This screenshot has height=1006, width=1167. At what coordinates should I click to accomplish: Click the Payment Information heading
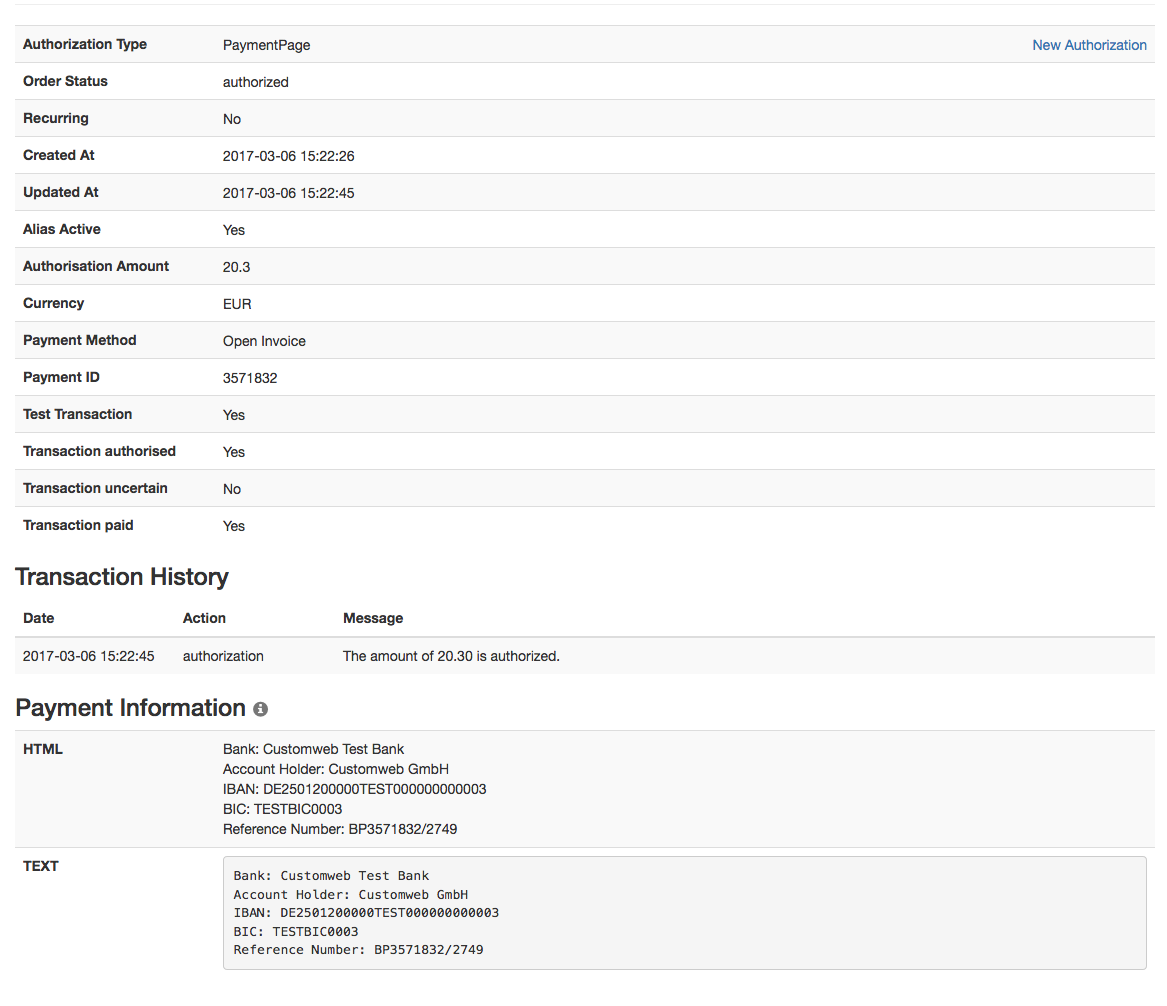coord(130,708)
